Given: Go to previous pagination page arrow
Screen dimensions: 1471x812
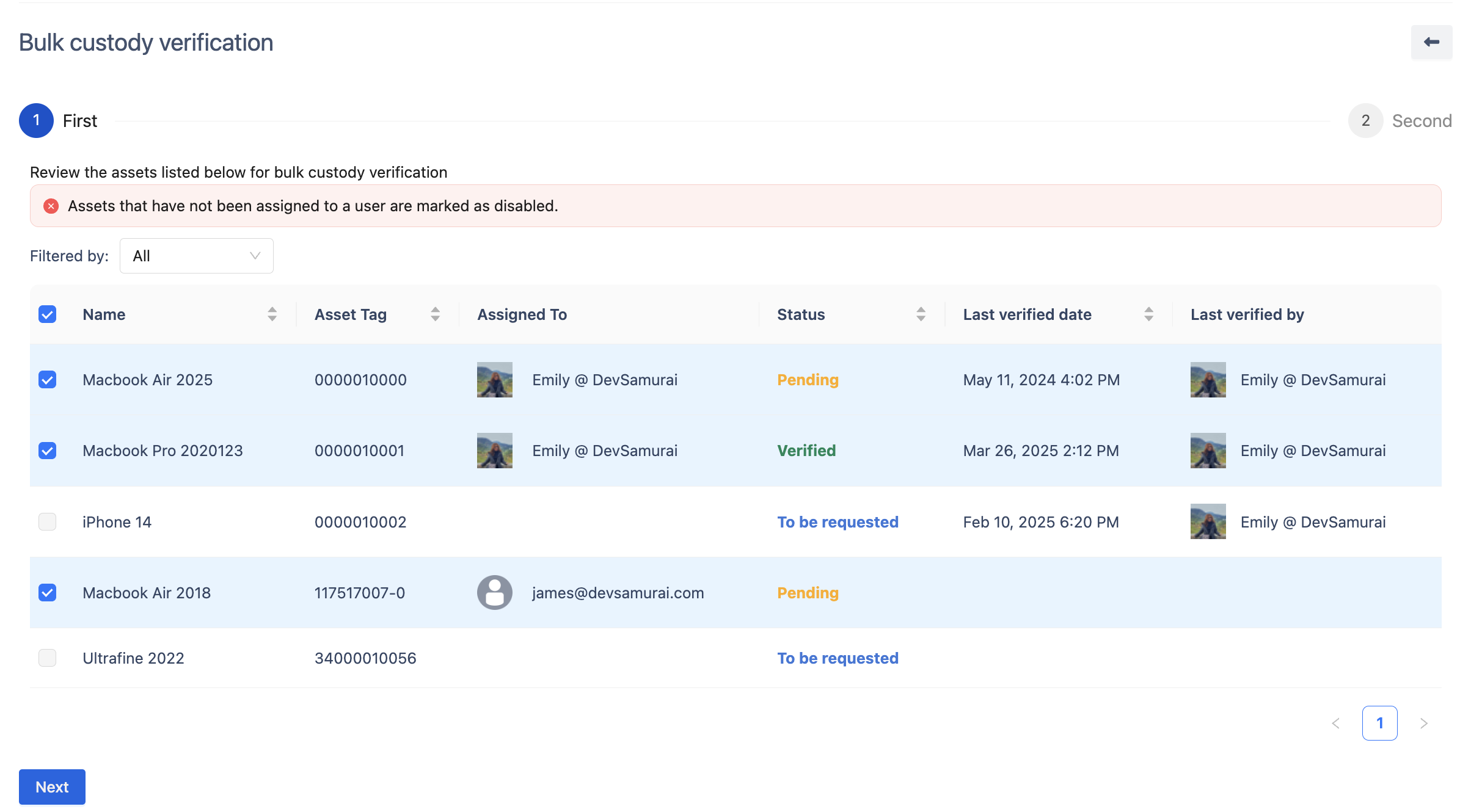Looking at the screenshot, I should [x=1336, y=723].
